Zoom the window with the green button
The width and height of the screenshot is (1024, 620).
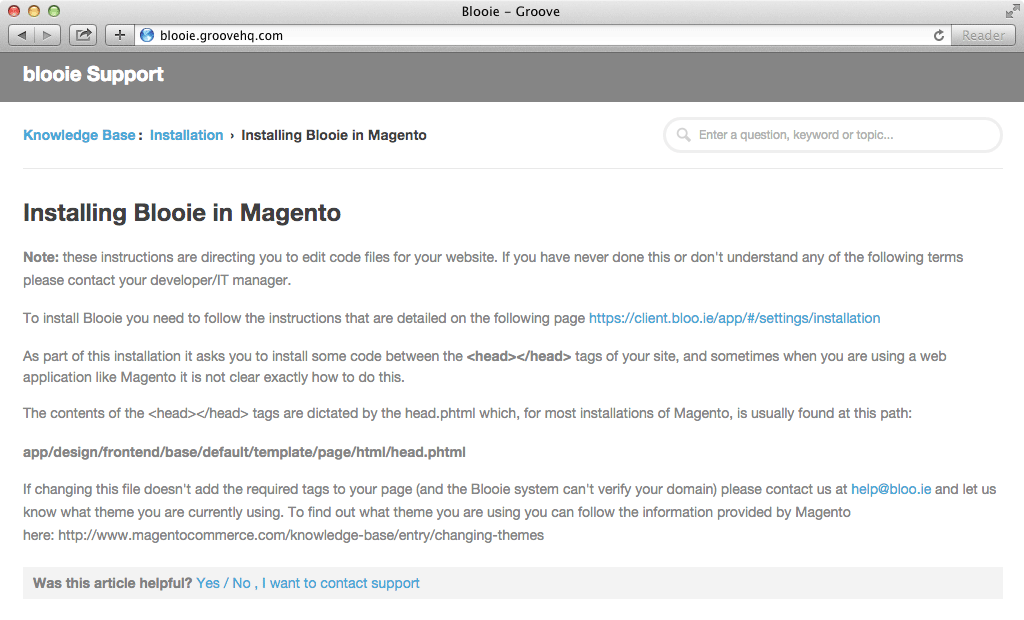[54, 10]
